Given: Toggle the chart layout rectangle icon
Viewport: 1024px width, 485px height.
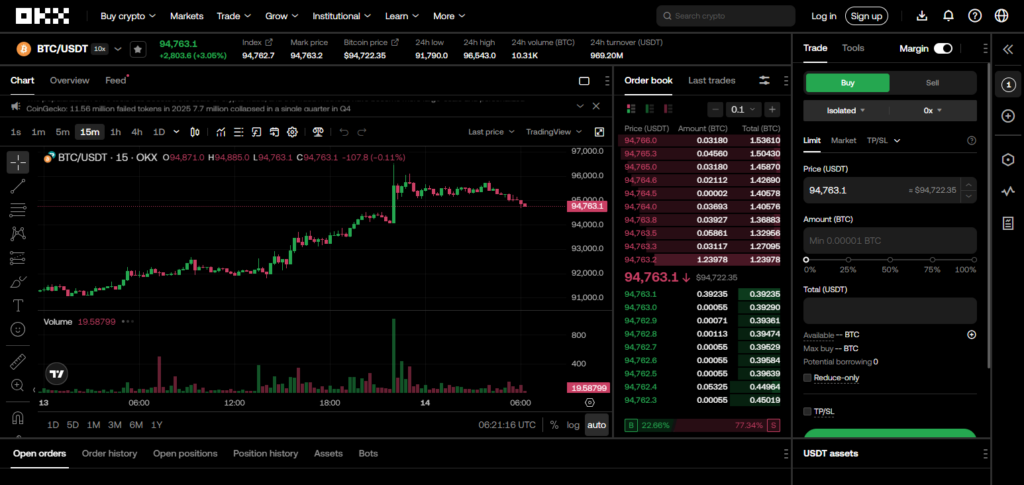Looking at the screenshot, I should 584,81.
